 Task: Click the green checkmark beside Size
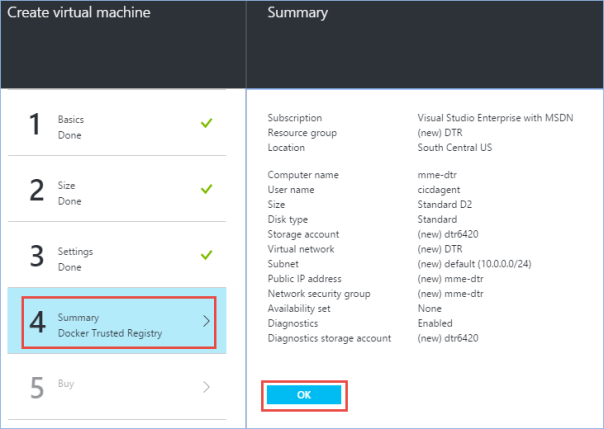207,189
